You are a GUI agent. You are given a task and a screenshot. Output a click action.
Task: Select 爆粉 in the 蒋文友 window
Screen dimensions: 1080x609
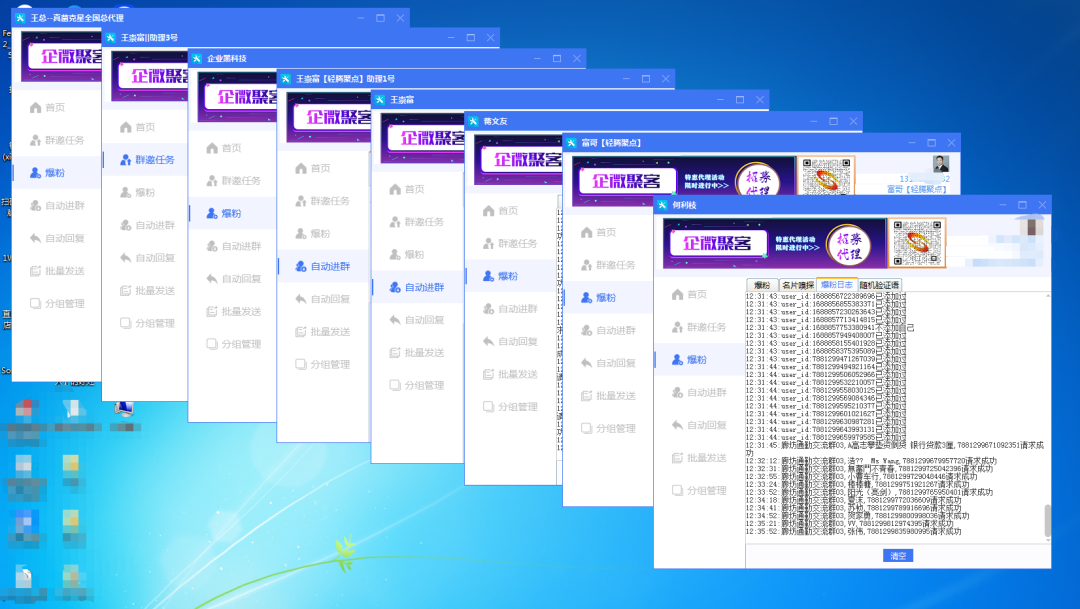pos(500,276)
